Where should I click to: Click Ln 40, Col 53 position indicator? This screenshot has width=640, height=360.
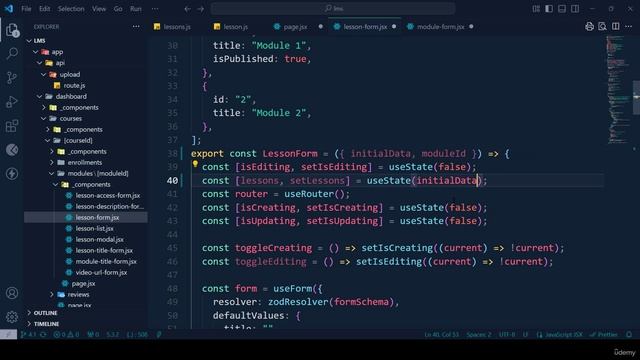442,335
